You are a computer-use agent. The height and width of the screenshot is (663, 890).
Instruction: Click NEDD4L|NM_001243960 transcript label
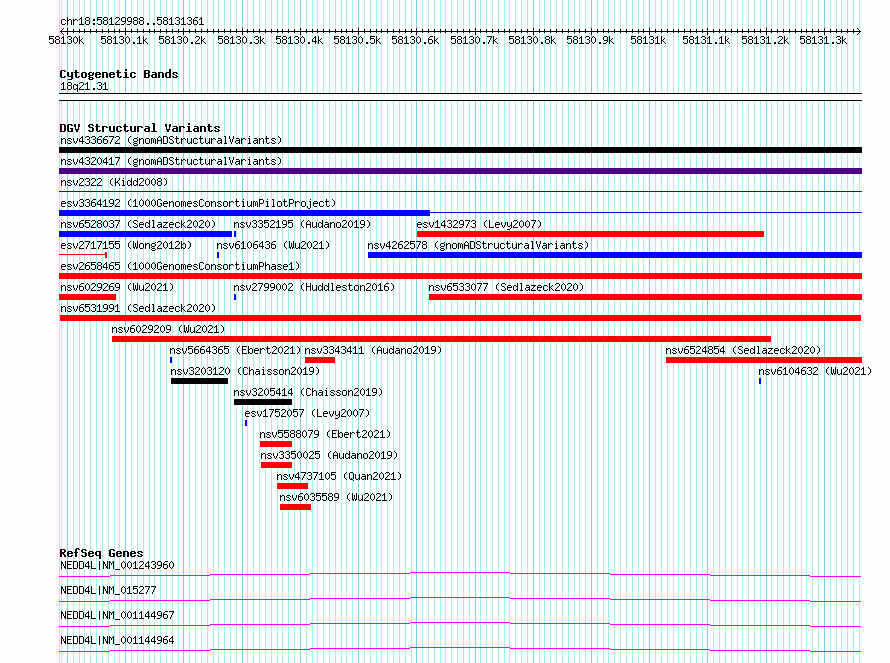117,565
